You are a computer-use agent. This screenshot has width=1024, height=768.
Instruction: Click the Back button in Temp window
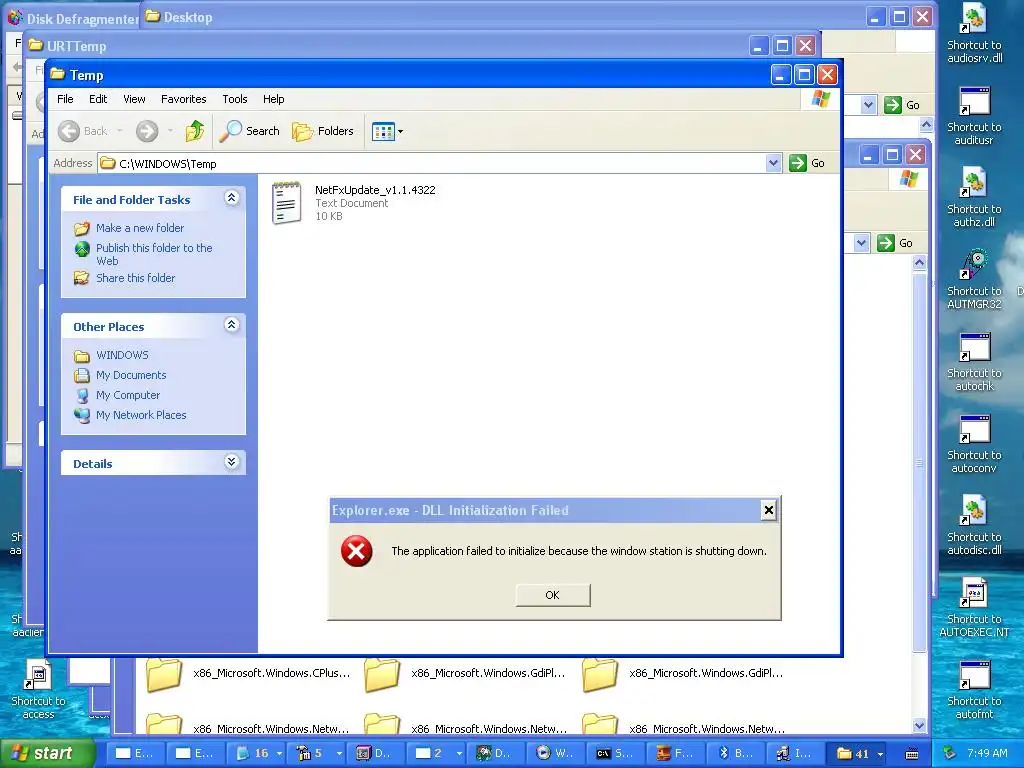coord(83,131)
